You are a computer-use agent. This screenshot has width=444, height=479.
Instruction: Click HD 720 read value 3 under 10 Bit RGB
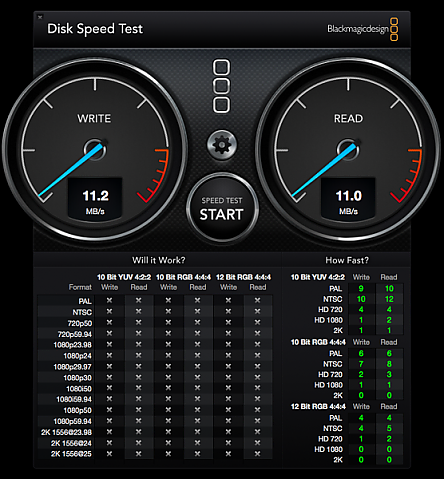click(389, 374)
